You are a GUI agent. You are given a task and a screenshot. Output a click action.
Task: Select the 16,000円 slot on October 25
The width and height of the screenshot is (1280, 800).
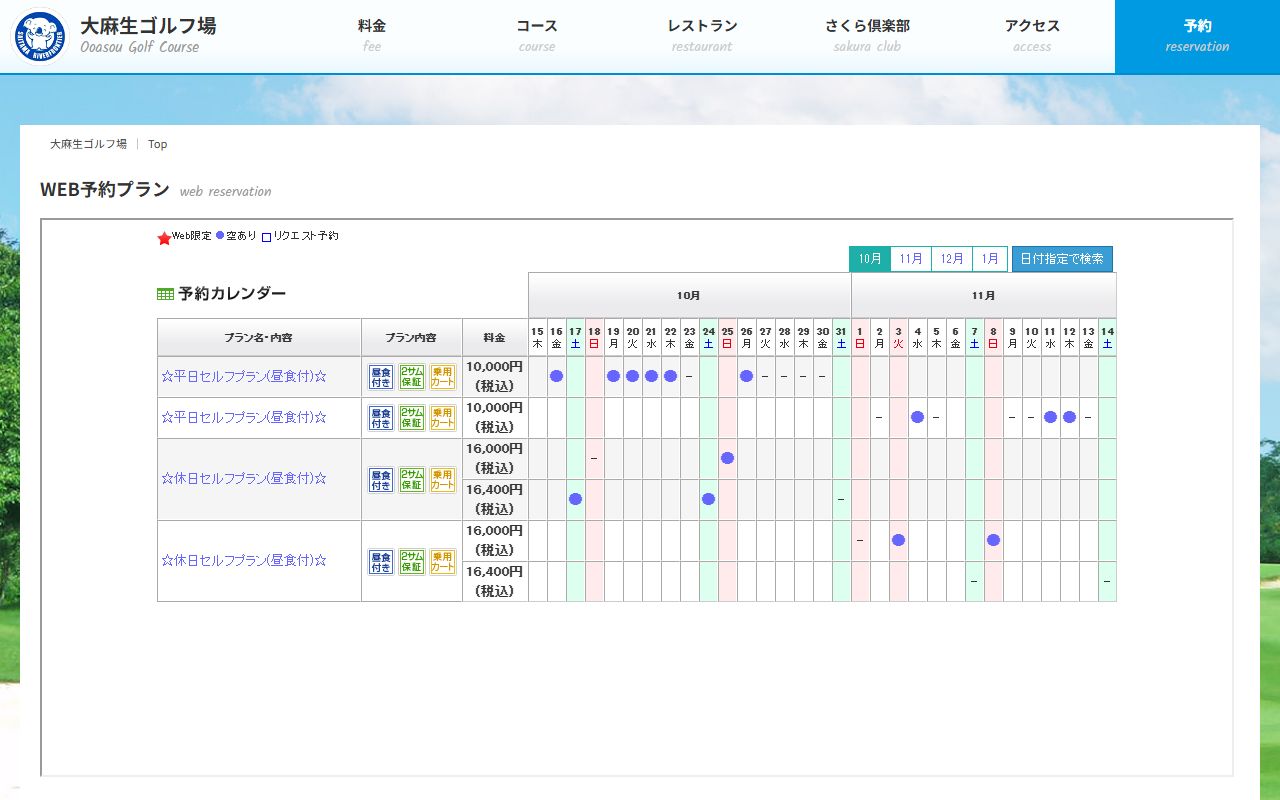pos(727,458)
